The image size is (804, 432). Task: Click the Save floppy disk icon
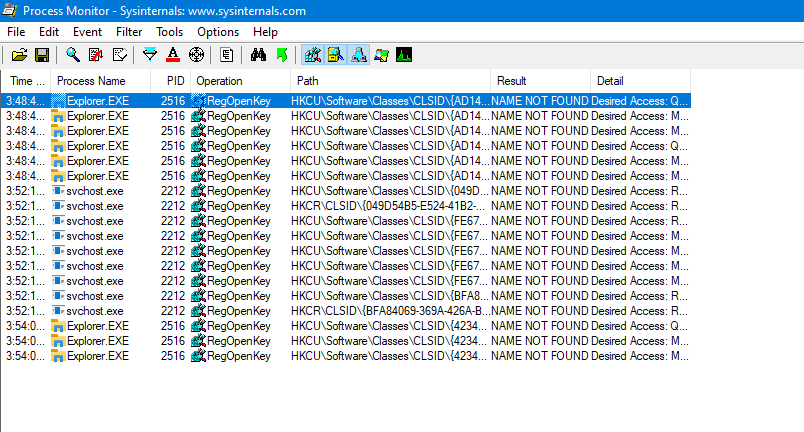pyautogui.click(x=42, y=54)
